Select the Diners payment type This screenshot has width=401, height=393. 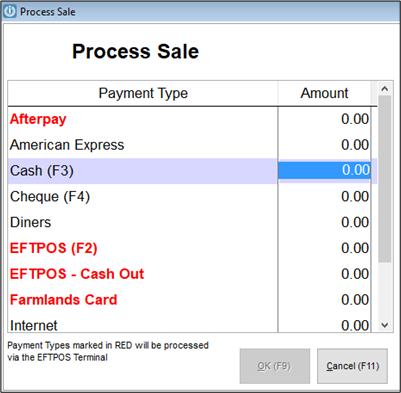pyautogui.click(x=30, y=222)
